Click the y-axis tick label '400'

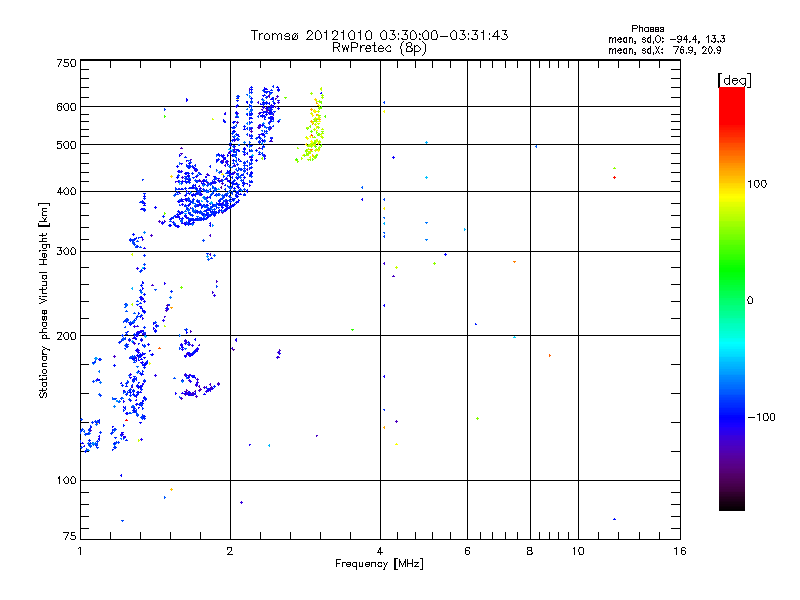67,192
